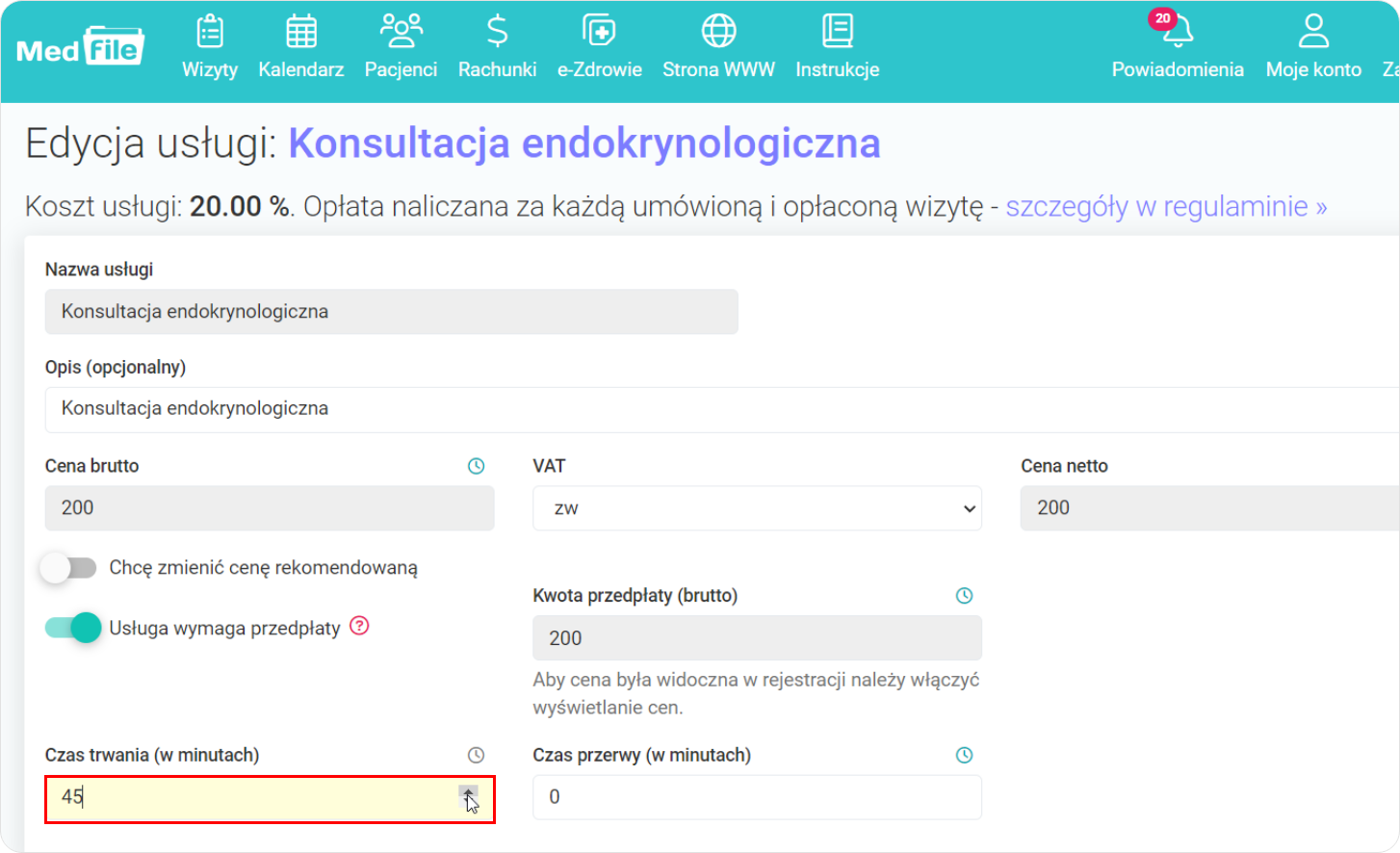
Task: Increase duration with the up stepper arrow
Action: click(x=468, y=791)
